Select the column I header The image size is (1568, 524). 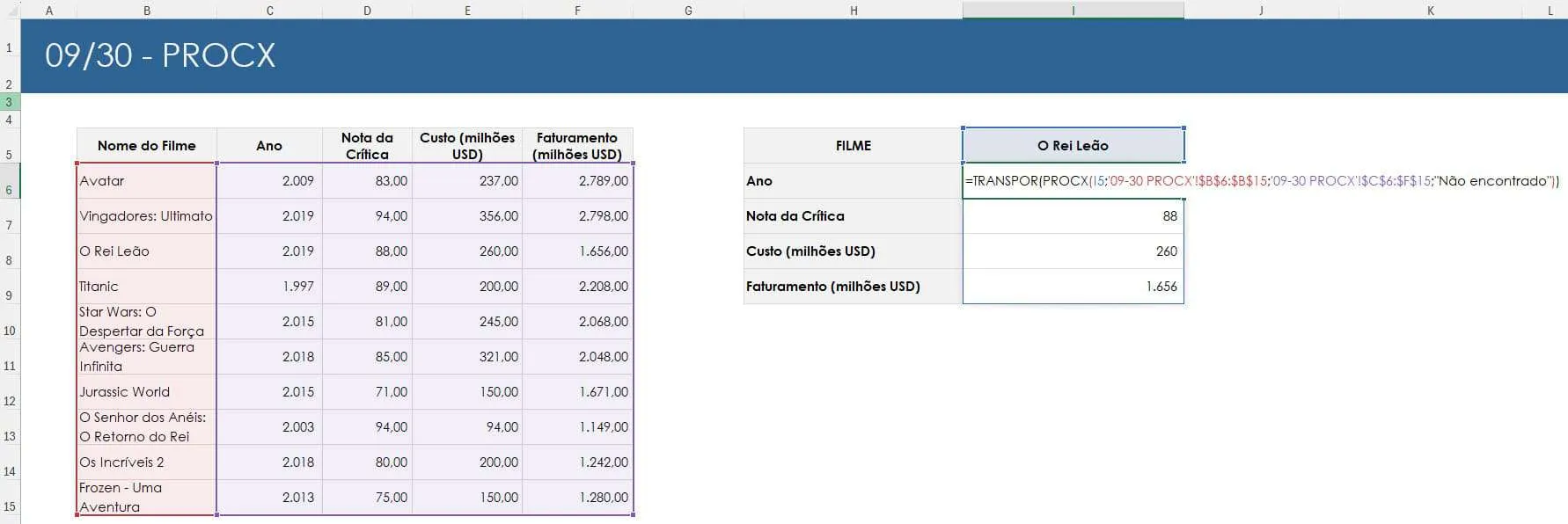tap(1073, 10)
